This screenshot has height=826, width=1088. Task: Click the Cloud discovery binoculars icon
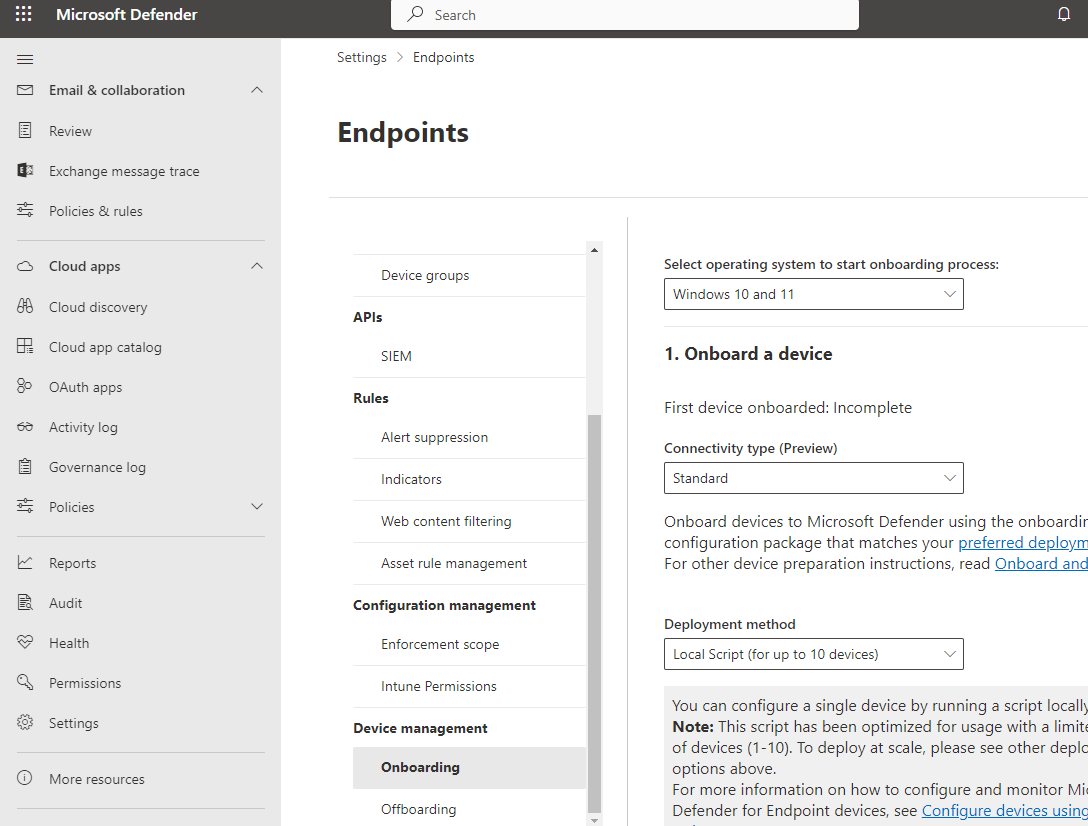25,306
